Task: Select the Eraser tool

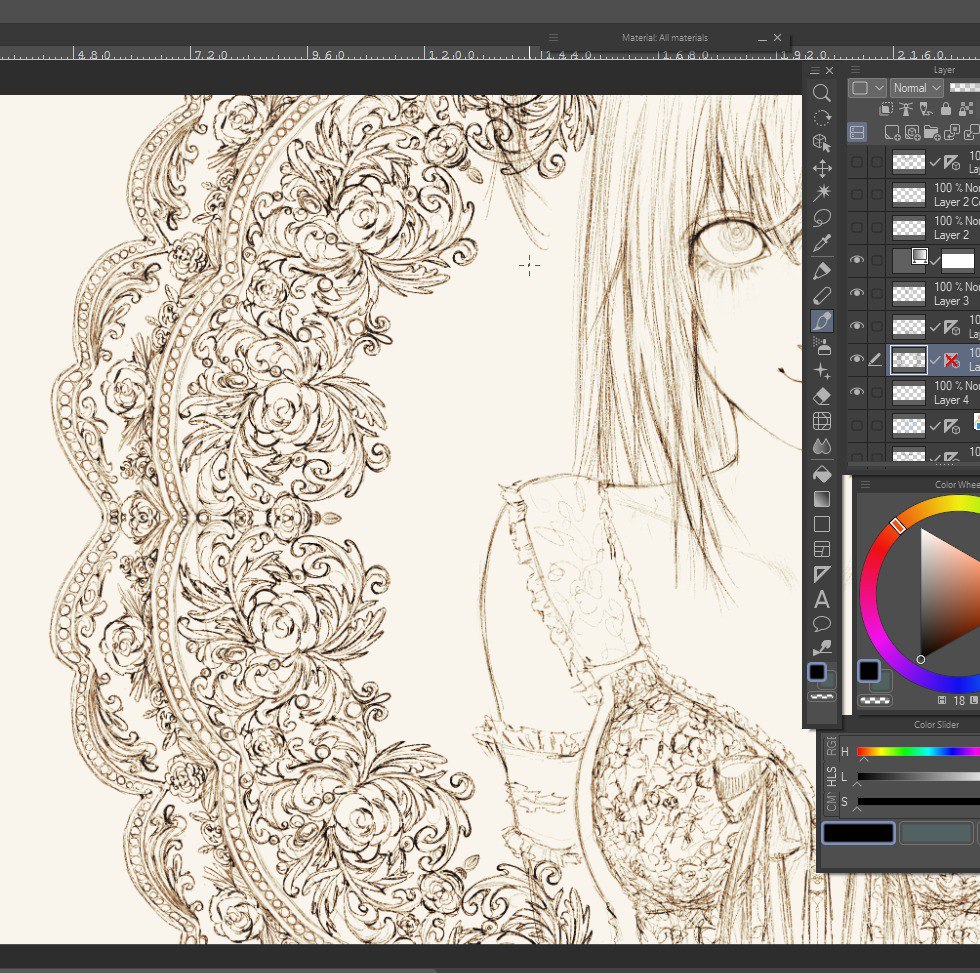Action: 823,396
